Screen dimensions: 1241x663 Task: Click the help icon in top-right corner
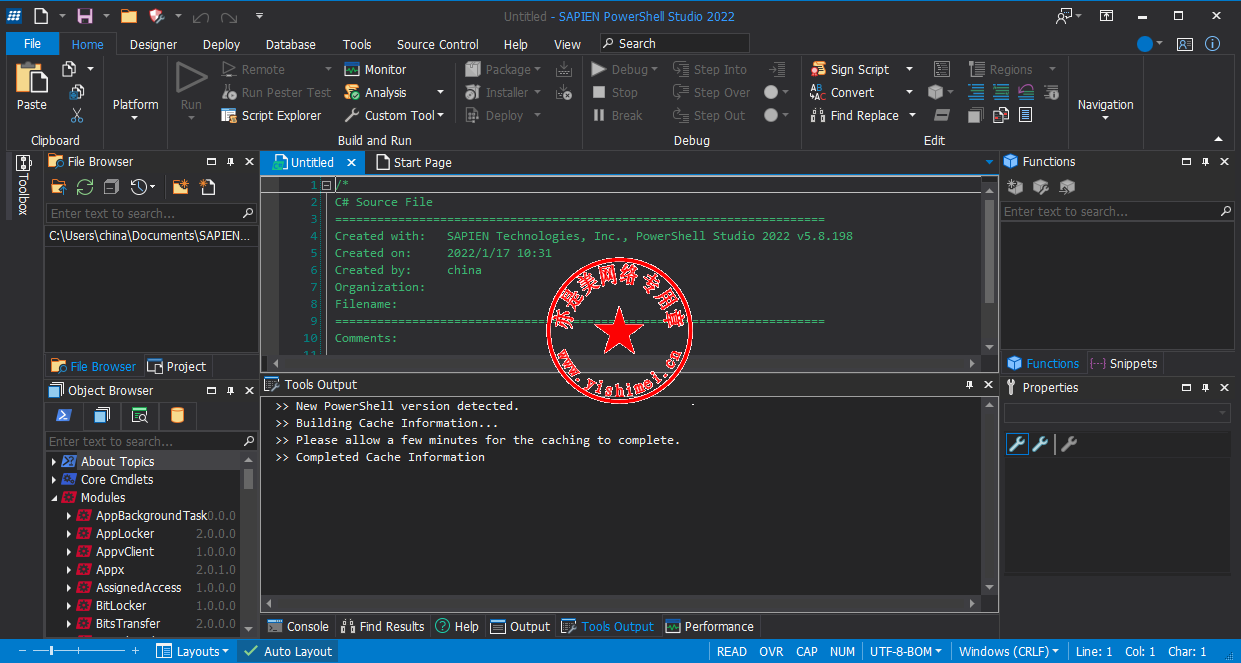point(1213,44)
